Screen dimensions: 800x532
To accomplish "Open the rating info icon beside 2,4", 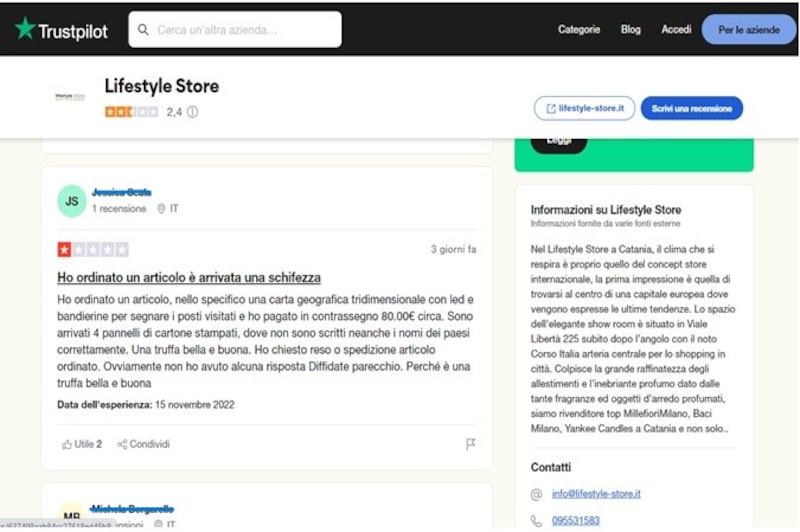I will click(x=192, y=112).
